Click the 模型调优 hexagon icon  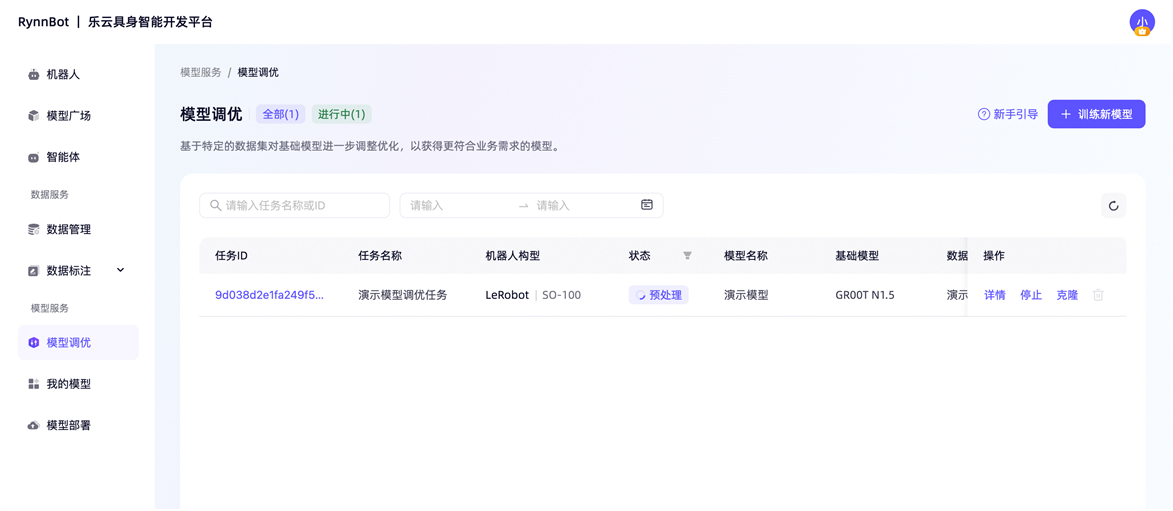point(33,343)
